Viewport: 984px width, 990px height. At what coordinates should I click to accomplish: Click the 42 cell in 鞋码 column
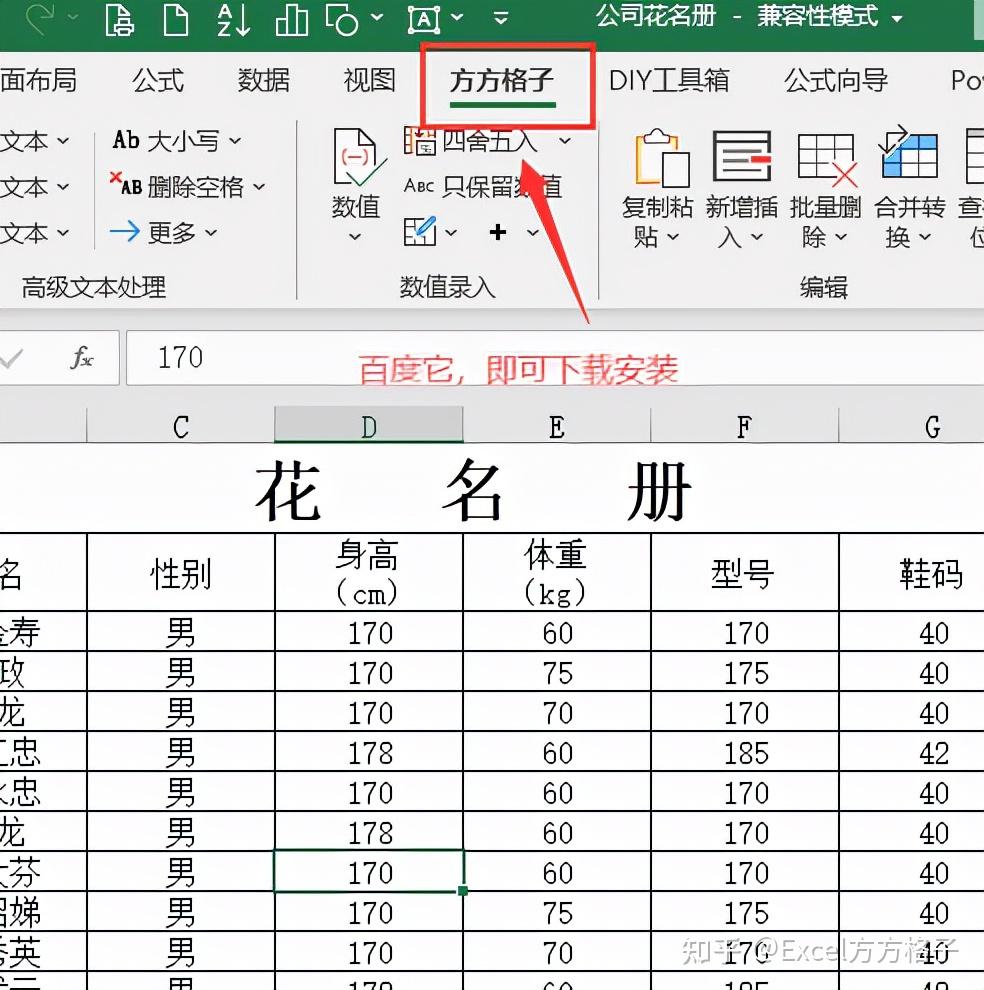coord(912,751)
